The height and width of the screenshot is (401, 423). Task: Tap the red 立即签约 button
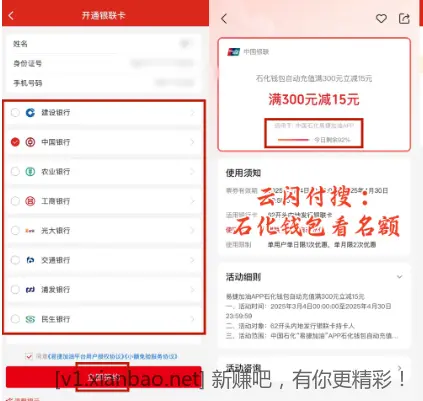[x=103, y=377]
